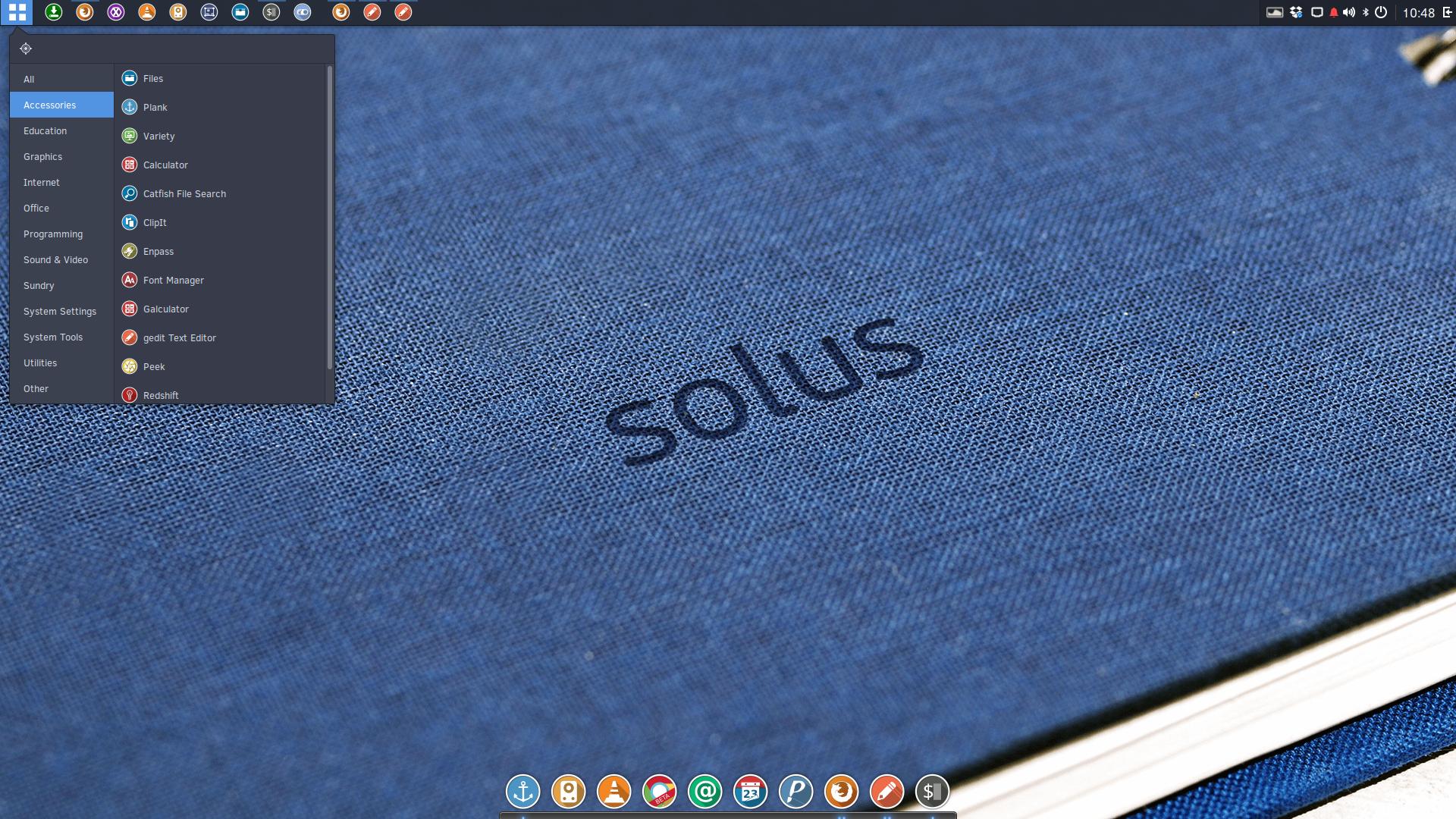
Task: Launch gedit pencil icon in bottom dock
Action: tap(886, 792)
